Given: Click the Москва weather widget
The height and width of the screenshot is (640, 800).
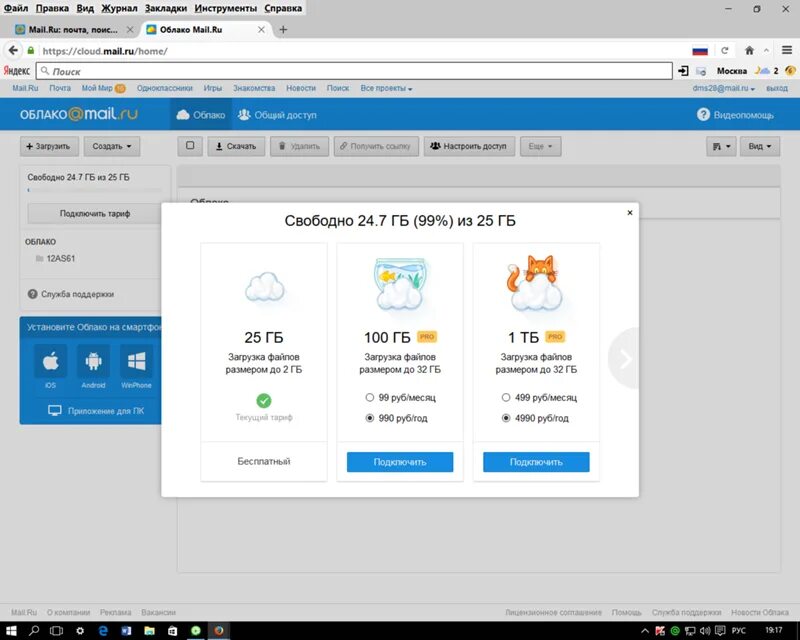Looking at the screenshot, I should click(747, 71).
